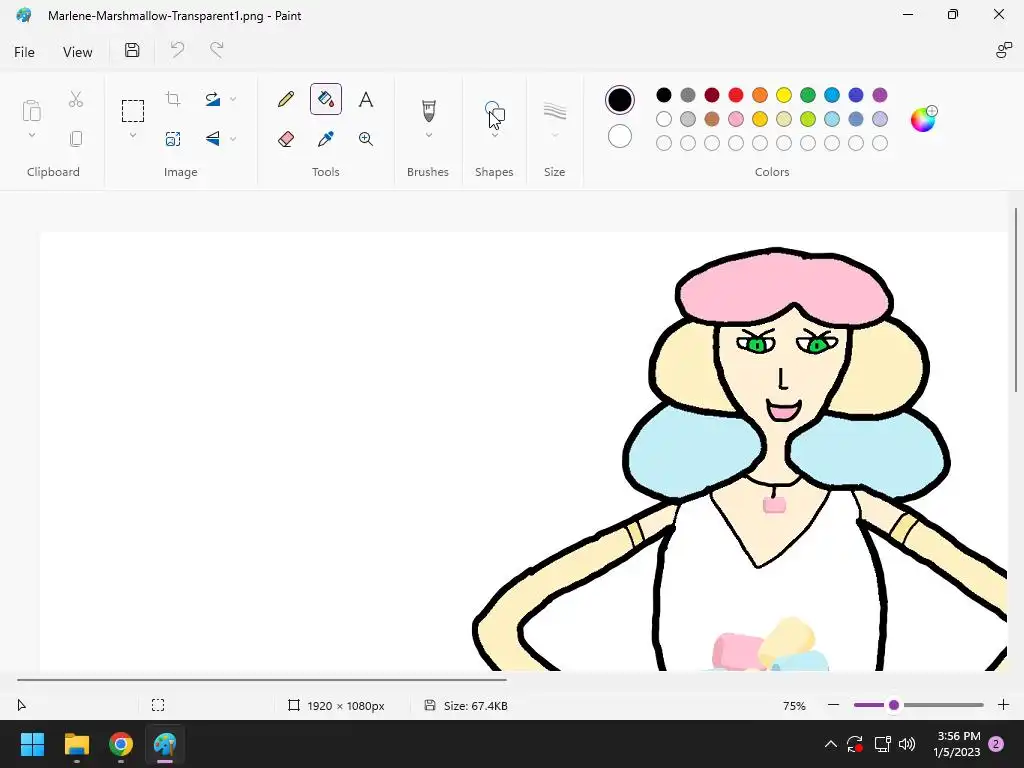Activate the Color picker eyedropper
This screenshot has width=1024, height=768.
(325, 139)
